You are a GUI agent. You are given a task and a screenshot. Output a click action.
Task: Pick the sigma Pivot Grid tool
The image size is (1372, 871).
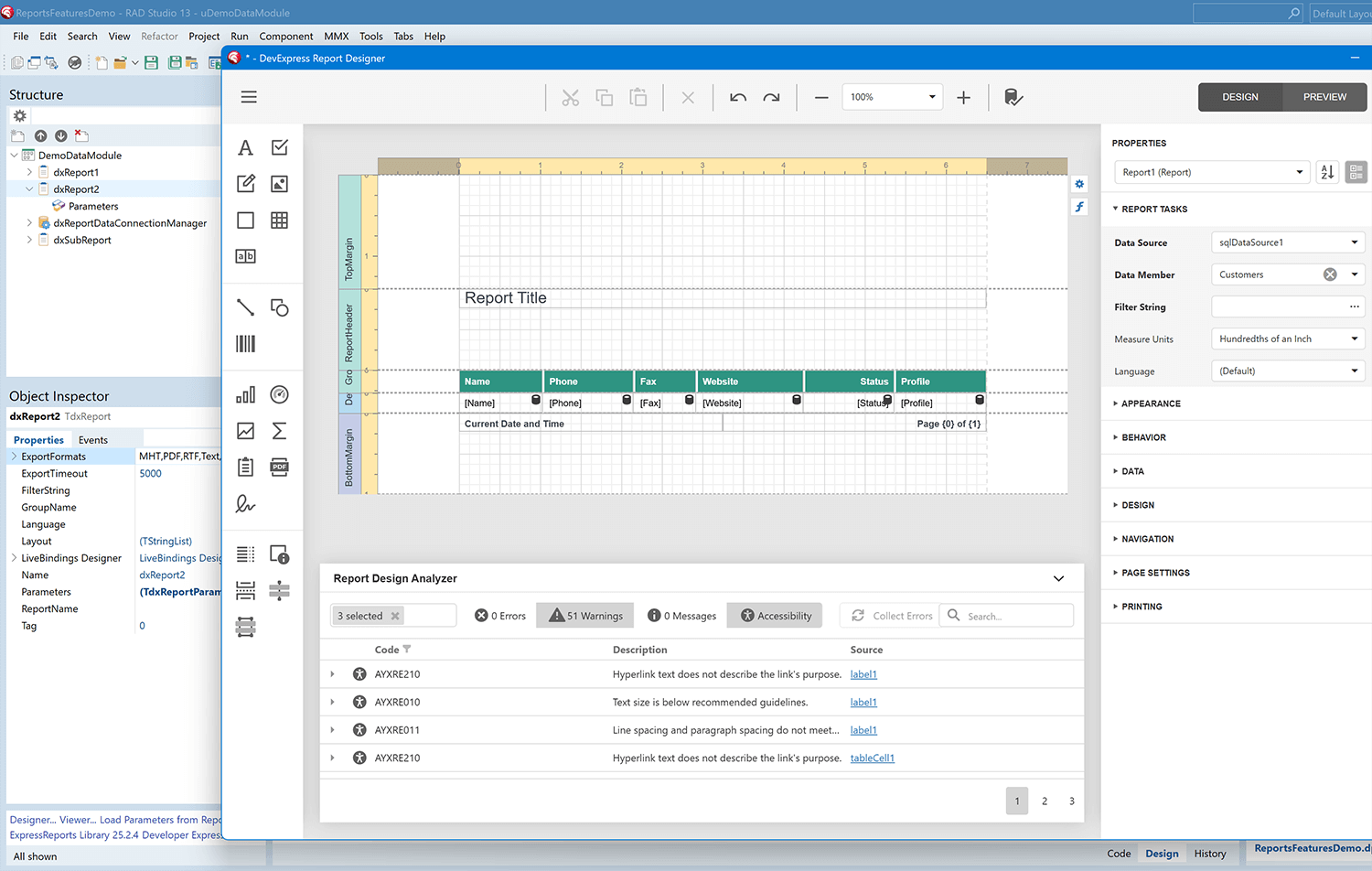(280, 430)
